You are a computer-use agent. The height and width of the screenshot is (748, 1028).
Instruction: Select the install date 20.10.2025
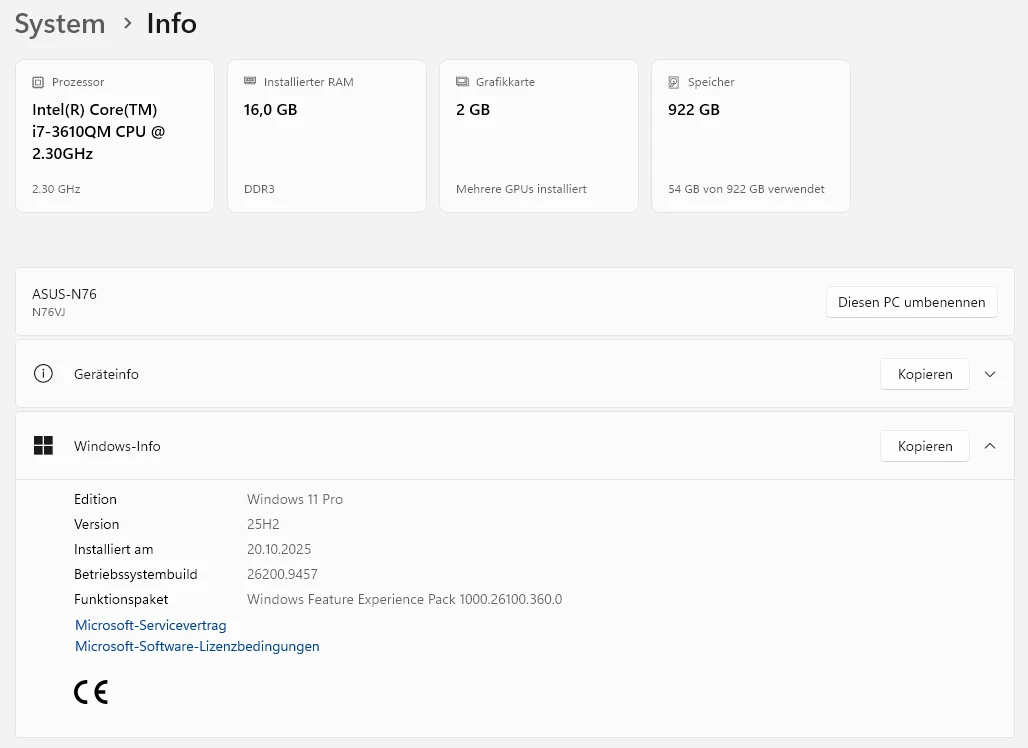(x=279, y=549)
